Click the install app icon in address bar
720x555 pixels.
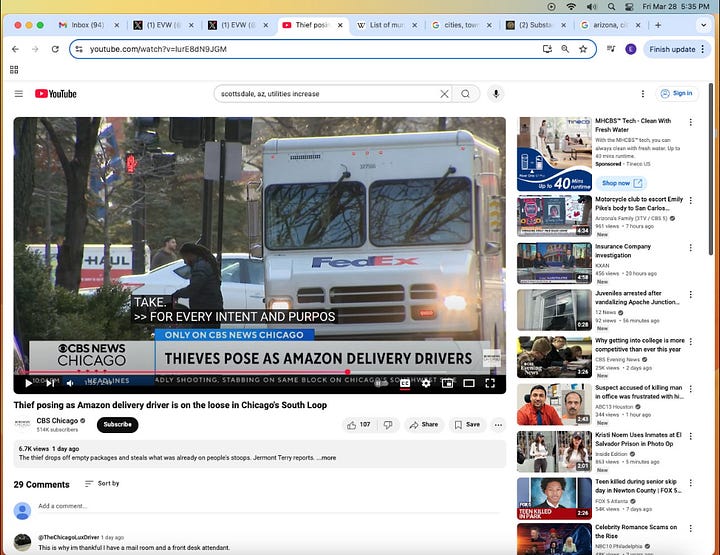(547, 49)
